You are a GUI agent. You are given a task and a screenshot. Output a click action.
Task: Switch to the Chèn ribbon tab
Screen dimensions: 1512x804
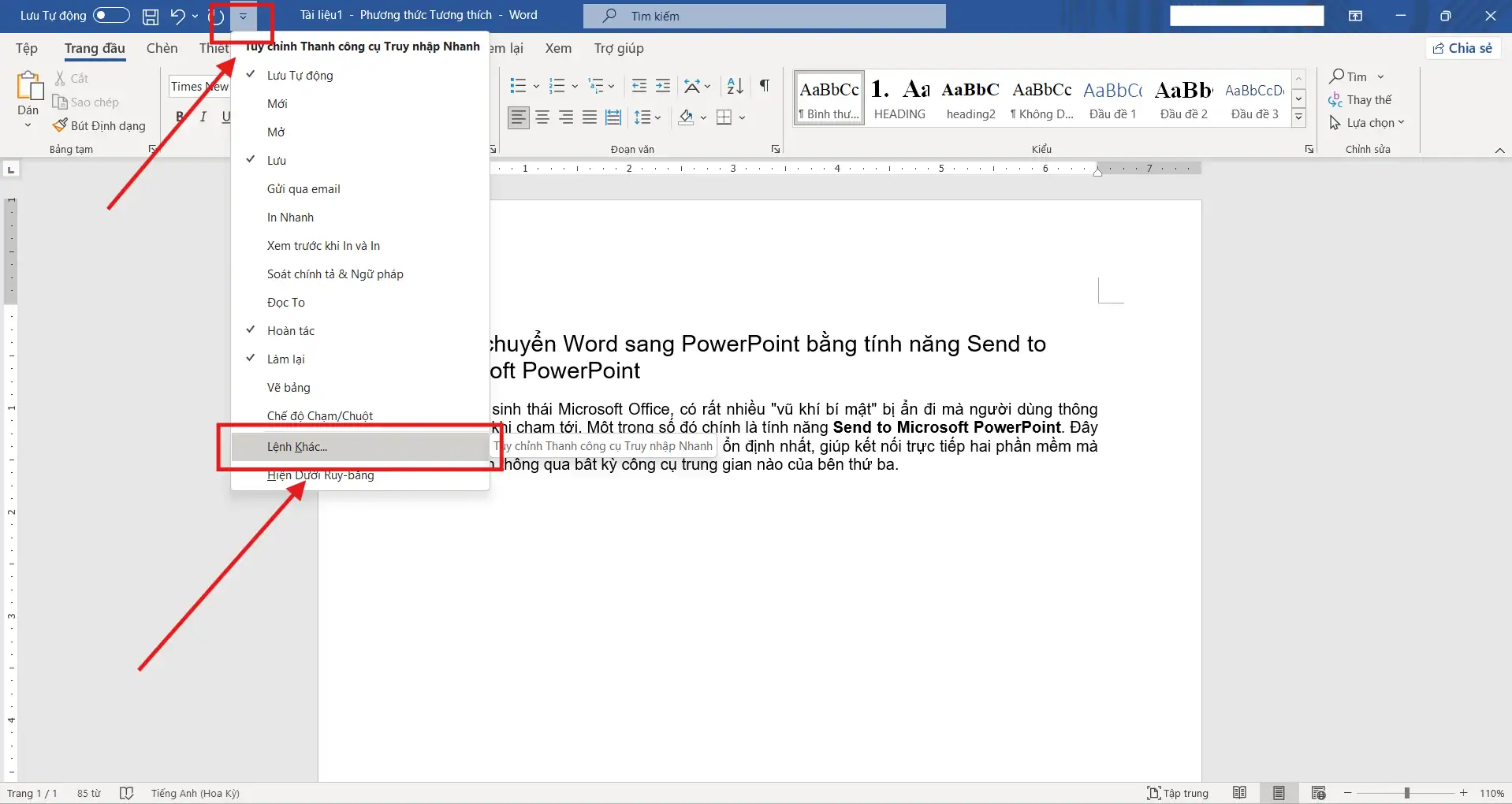(x=162, y=48)
